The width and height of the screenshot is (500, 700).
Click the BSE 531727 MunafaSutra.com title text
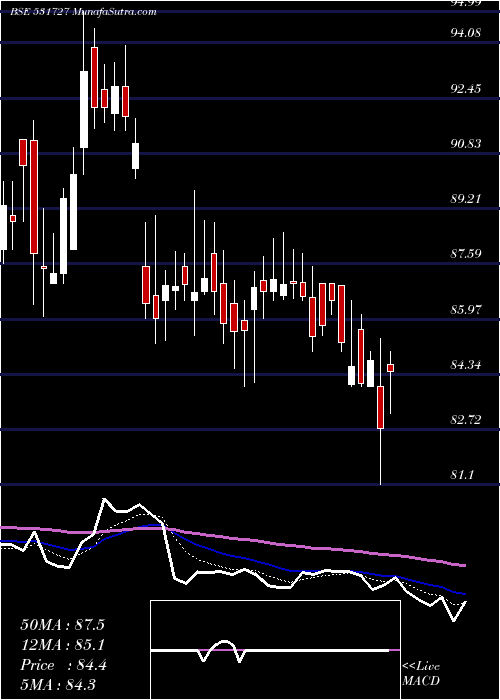(x=83, y=12)
